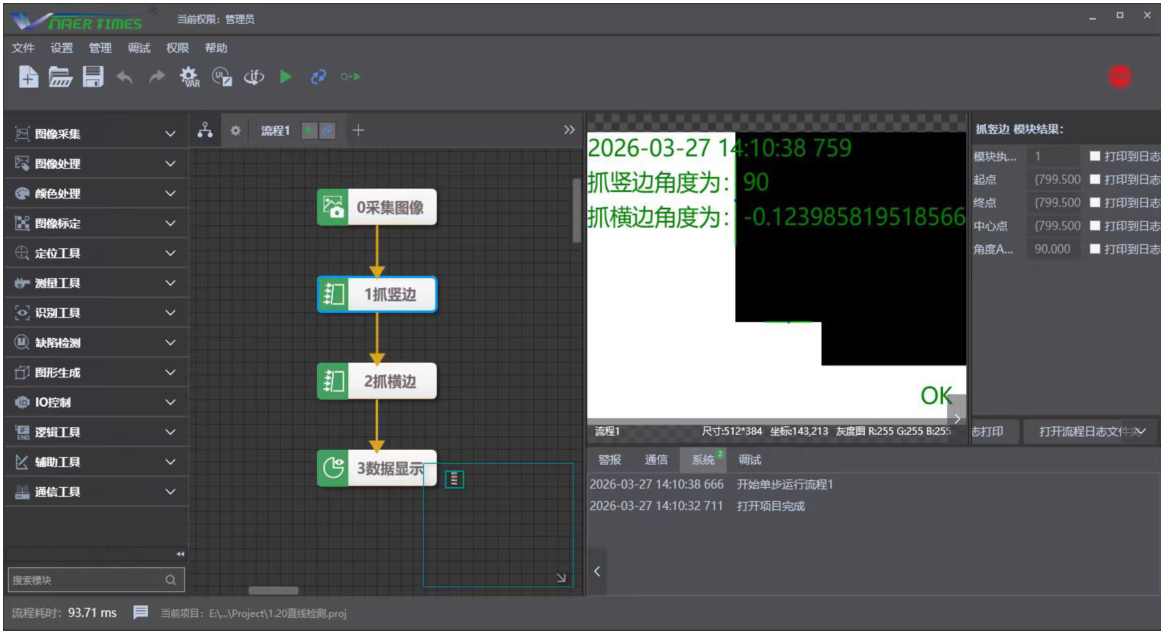Screen dimensions: 1166x636
Task: Open project folder icon in toolbar
Action: pyautogui.click(x=60, y=77)
